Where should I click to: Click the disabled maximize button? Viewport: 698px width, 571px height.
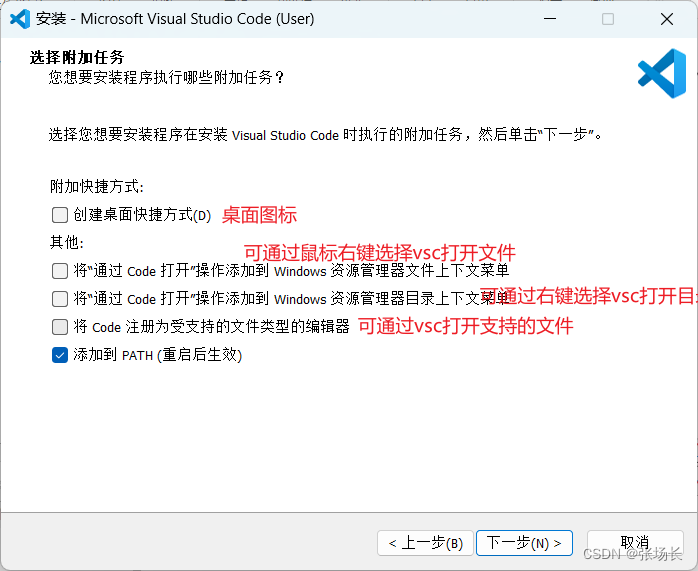[x=608, y=19]
